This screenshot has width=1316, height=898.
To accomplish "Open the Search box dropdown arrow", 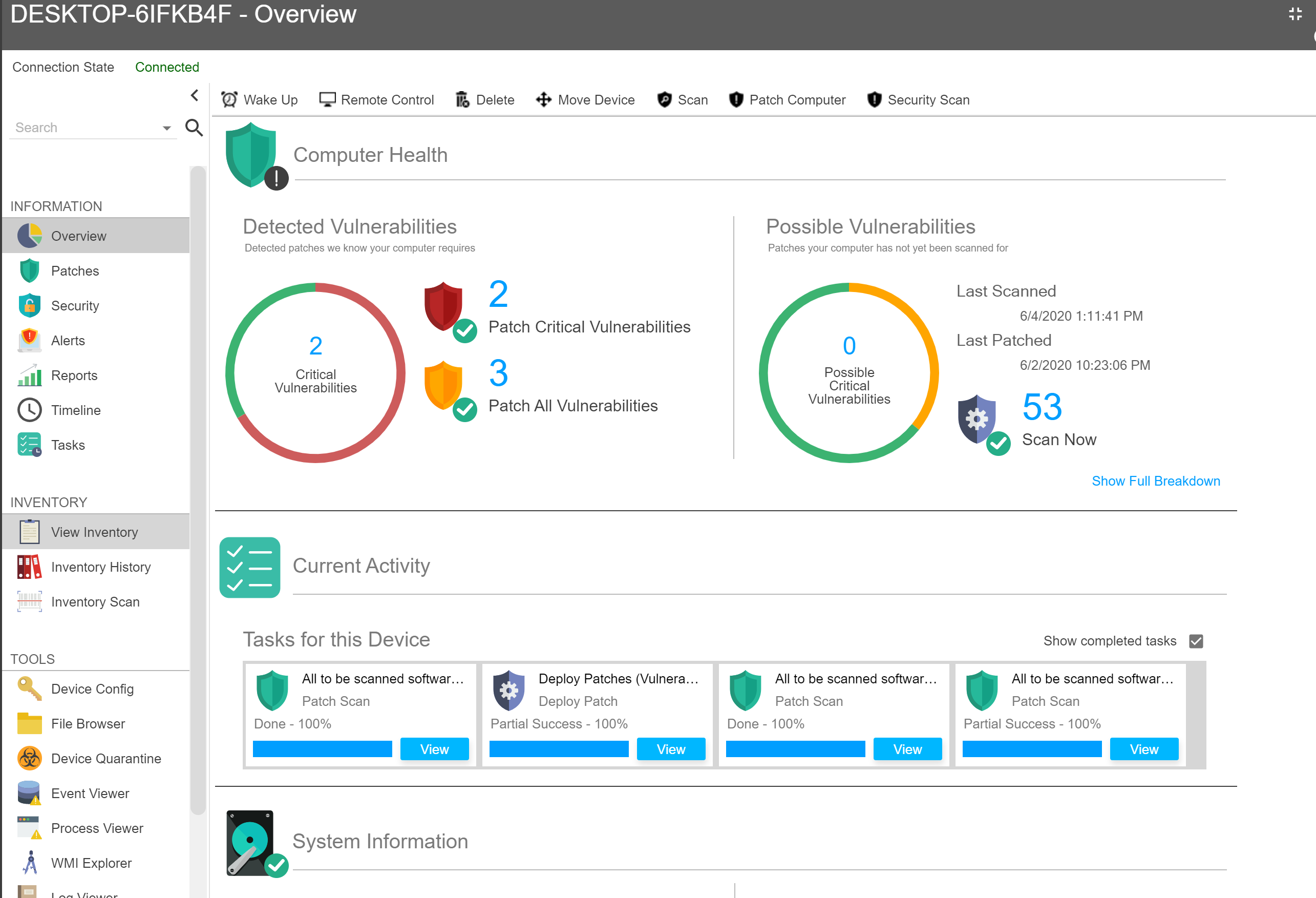I will pyautogui.click(x=166, y=128).
